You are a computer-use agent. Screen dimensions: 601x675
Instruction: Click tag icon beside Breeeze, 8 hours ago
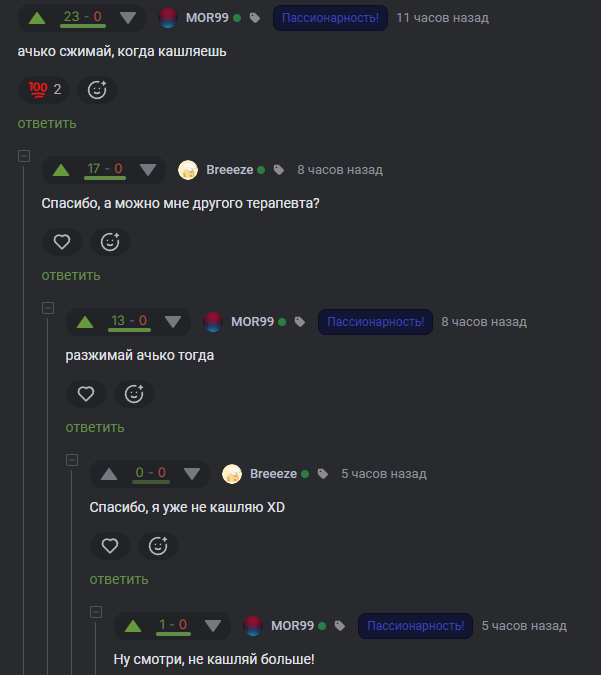pos(279,170)
